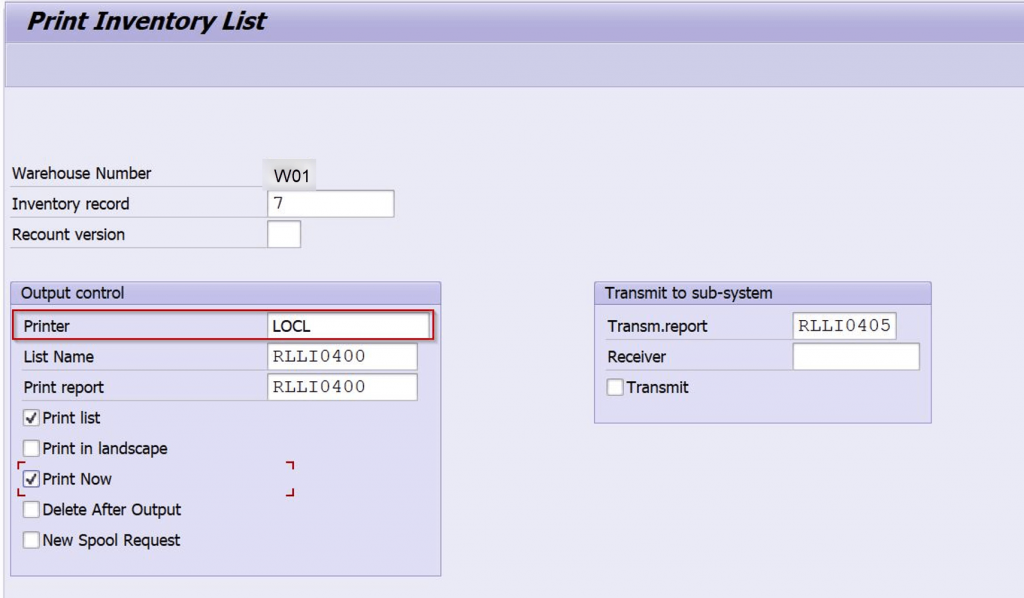Viewport: 1024px width, 598px height.
Task: Click the Inventory record input field
Action: point(330,204)
